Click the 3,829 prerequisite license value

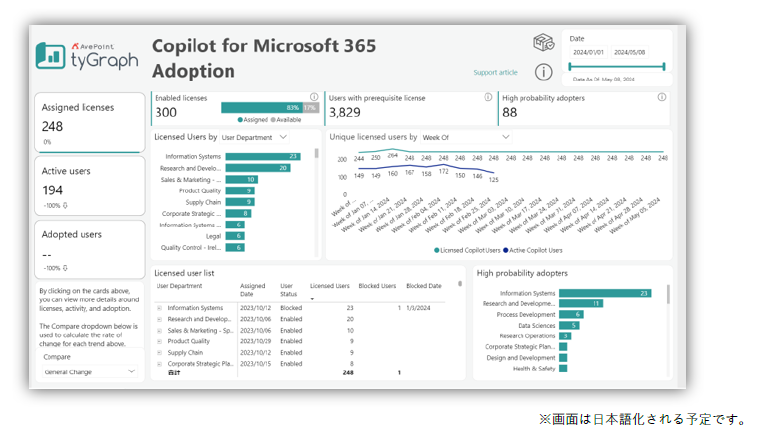point(345,113)
